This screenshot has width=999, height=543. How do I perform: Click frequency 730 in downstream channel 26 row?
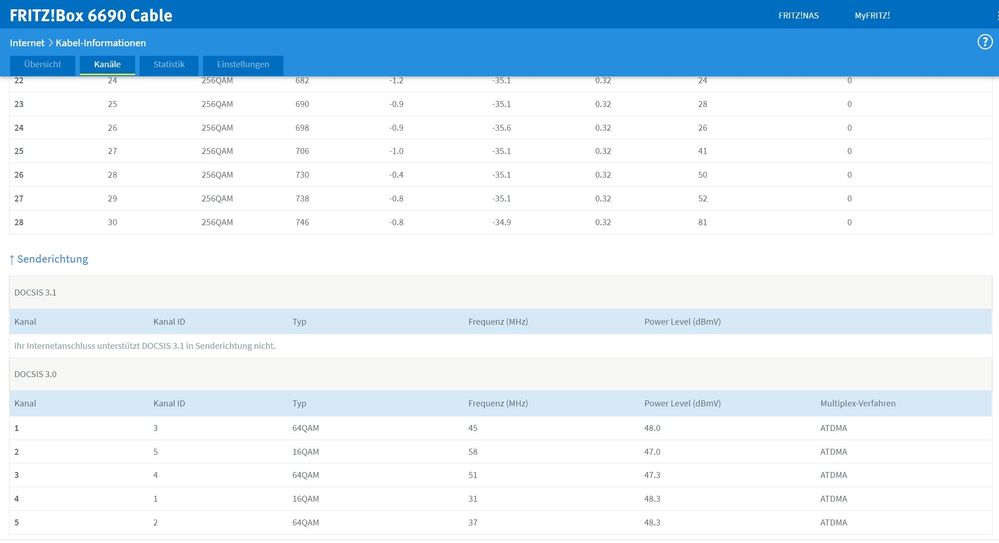coord(302,175)
